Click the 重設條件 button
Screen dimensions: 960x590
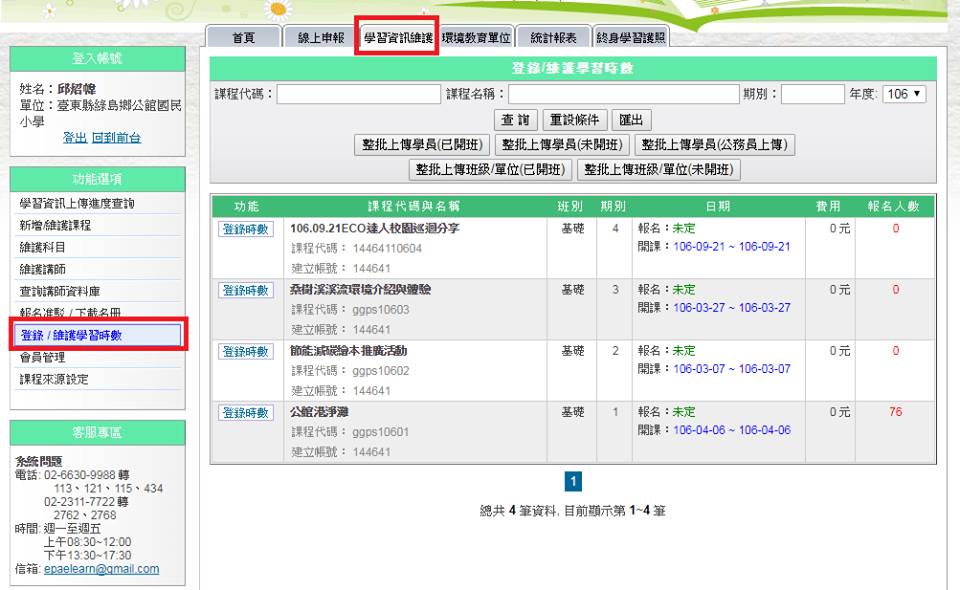click(574, 120)
